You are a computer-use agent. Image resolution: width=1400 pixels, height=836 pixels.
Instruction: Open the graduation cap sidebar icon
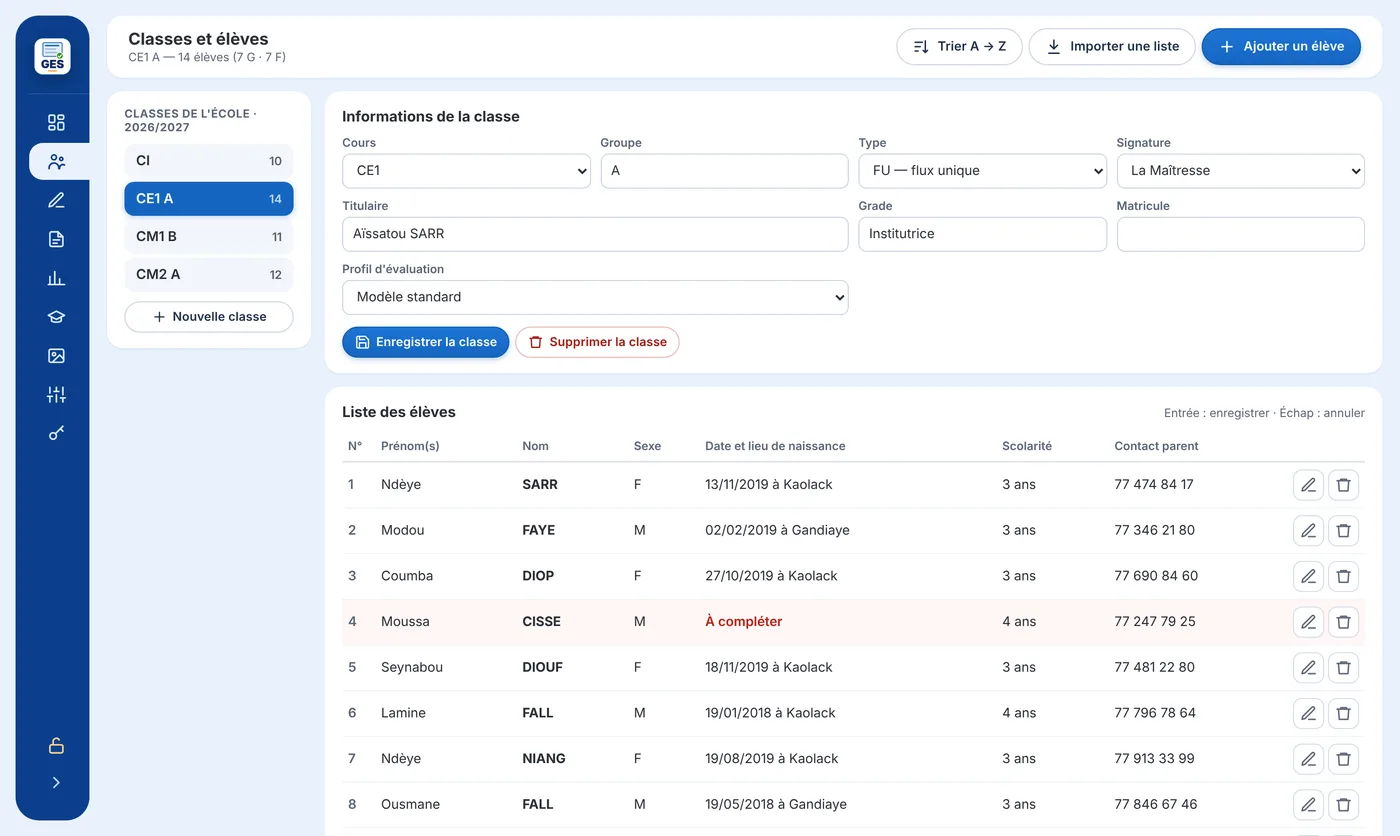(x=56, y=317)
